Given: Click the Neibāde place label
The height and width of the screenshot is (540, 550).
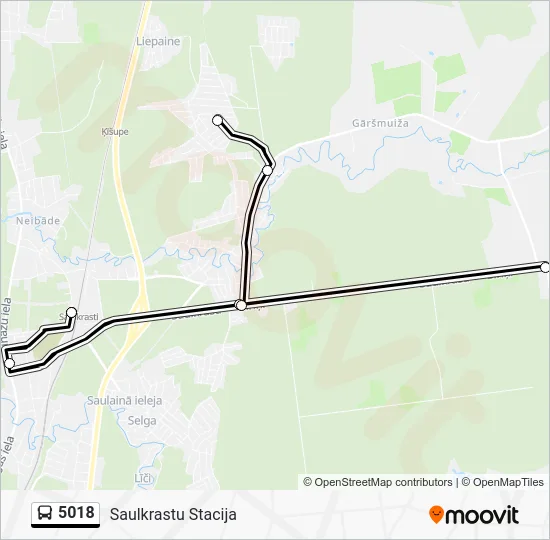Looking at the screenshot, I should click(38, 221).
